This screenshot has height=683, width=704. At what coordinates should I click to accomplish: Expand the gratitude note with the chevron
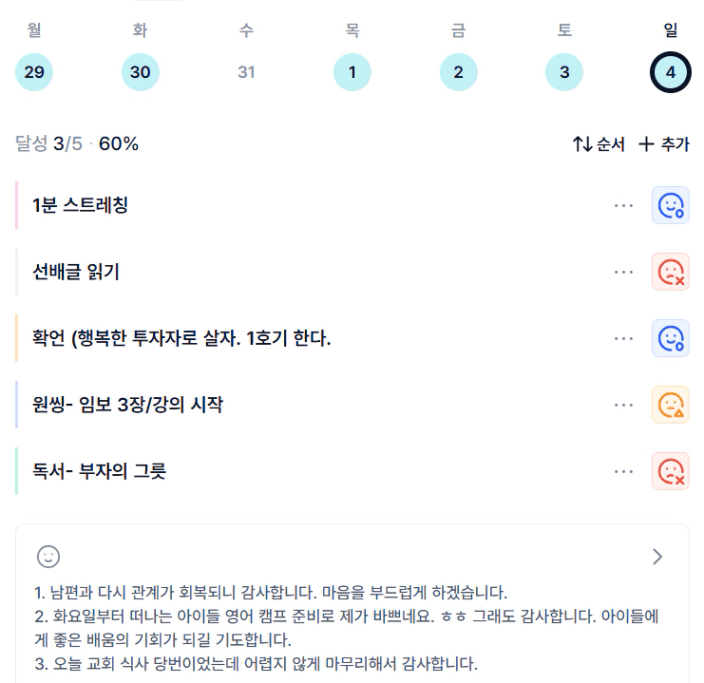(657, 557)
